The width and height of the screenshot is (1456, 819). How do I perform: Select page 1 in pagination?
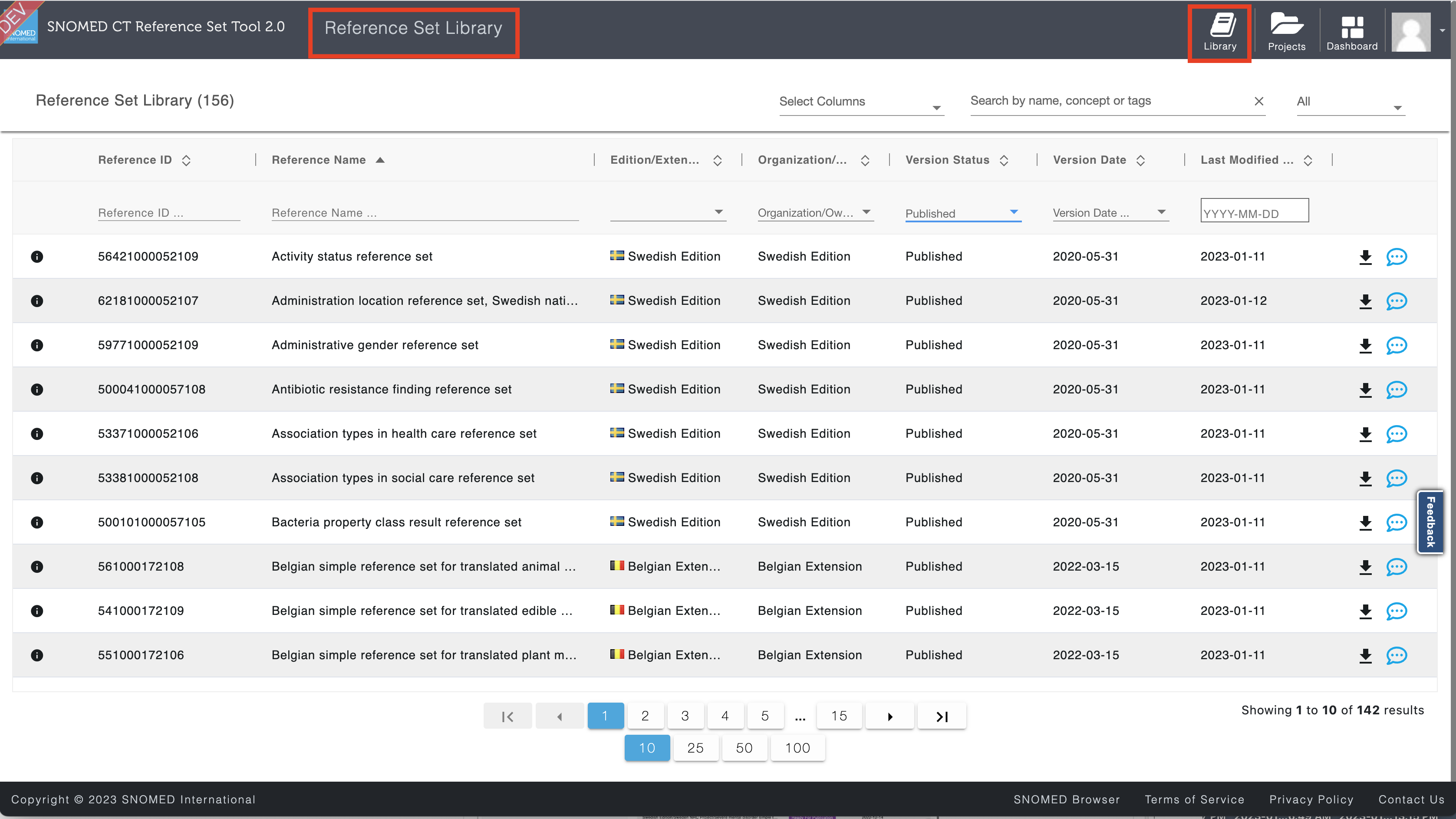(605, 716)
